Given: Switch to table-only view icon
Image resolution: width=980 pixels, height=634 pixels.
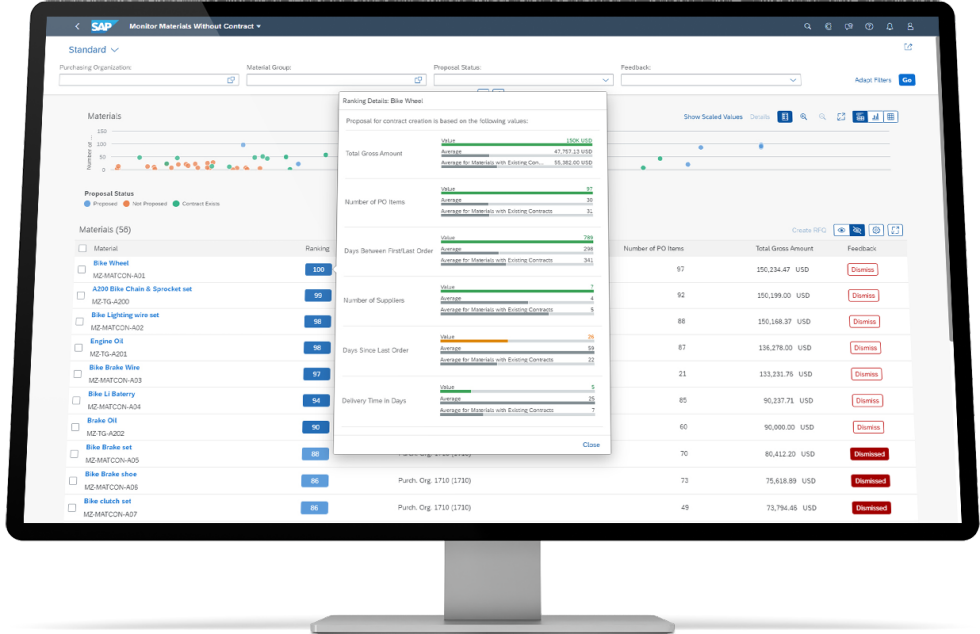Looking at the screenshot, I should coord(890,117).
